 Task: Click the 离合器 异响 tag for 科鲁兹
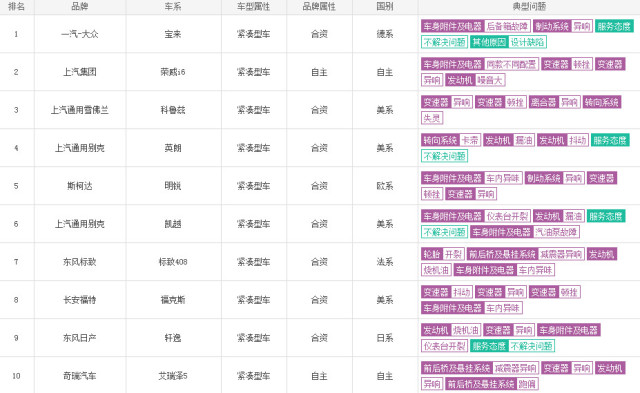[554, 102]
